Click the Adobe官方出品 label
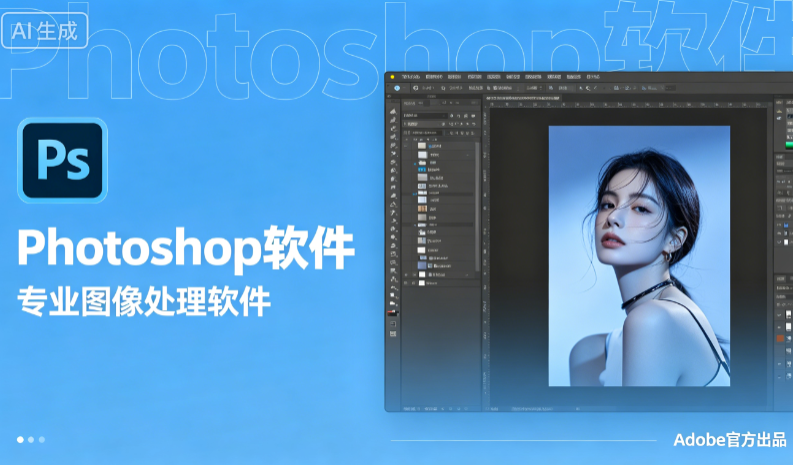Screen dimensions: 793x465 coord(730,439)
